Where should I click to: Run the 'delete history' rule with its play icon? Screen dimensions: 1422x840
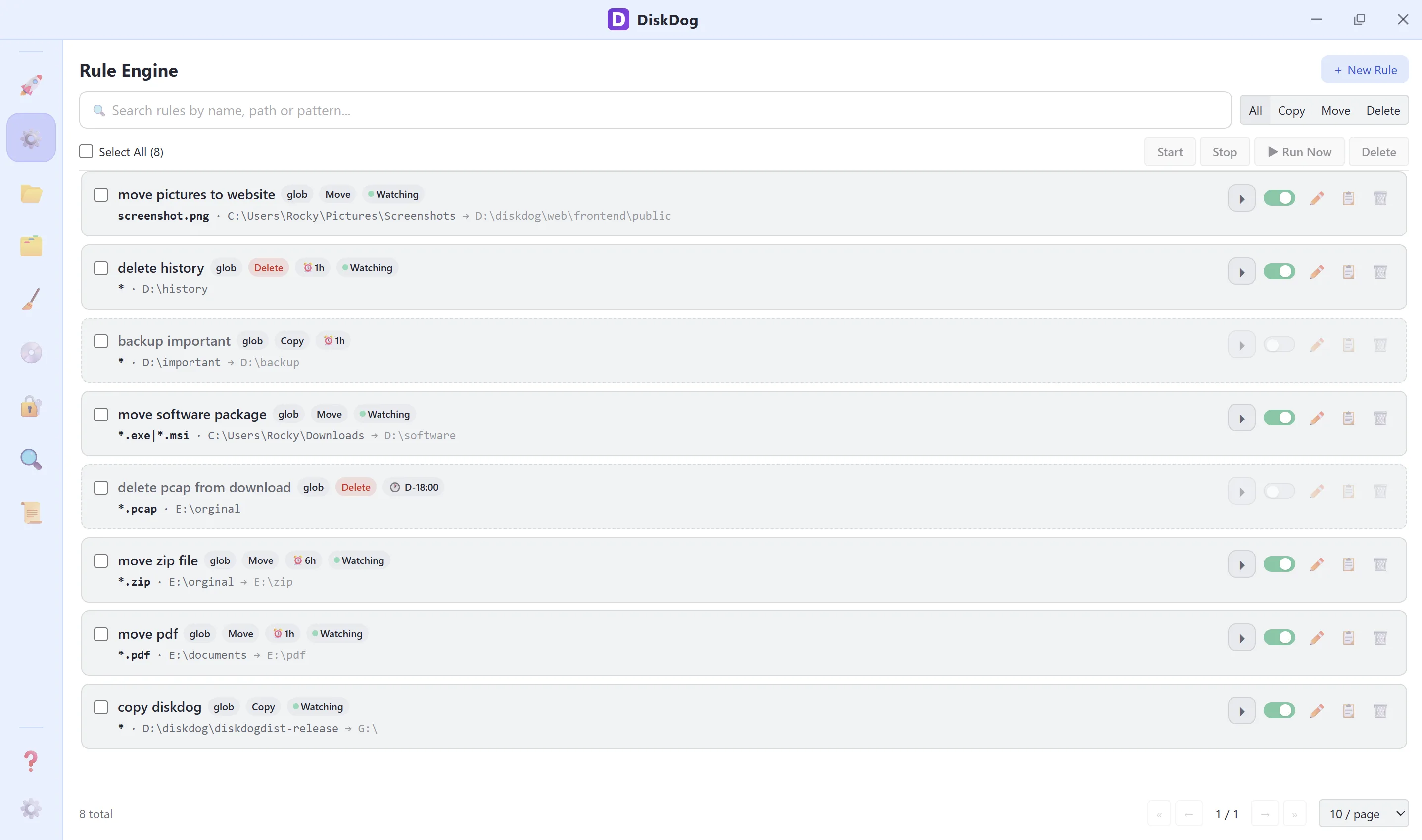pos(1241,271)
